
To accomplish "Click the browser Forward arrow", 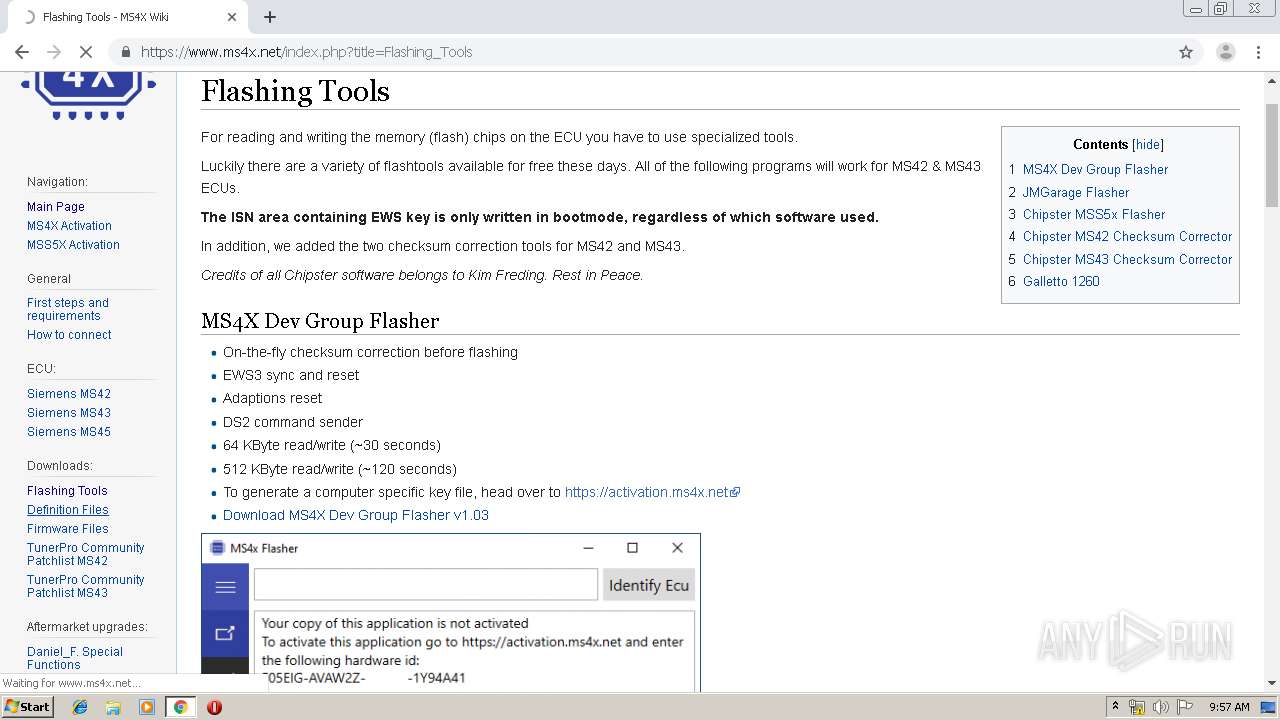I will click(x=54, y=52).
